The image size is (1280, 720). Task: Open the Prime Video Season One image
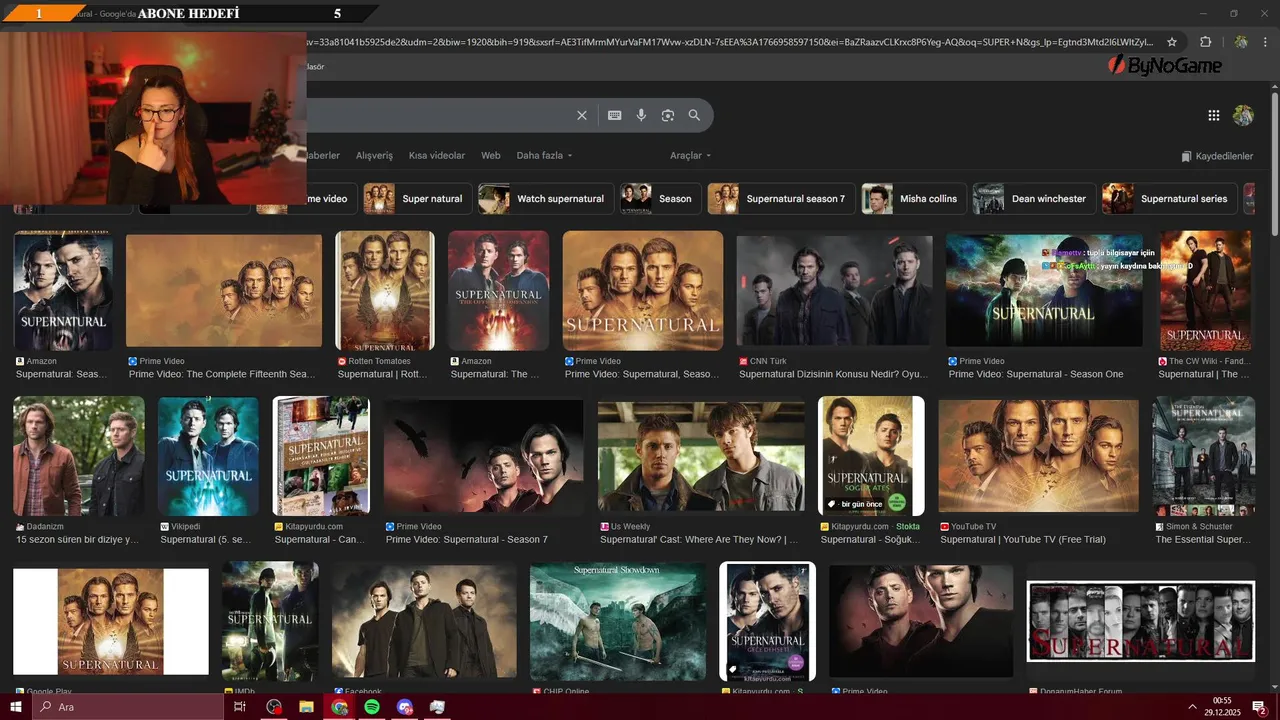click(x=1044, y=291)
